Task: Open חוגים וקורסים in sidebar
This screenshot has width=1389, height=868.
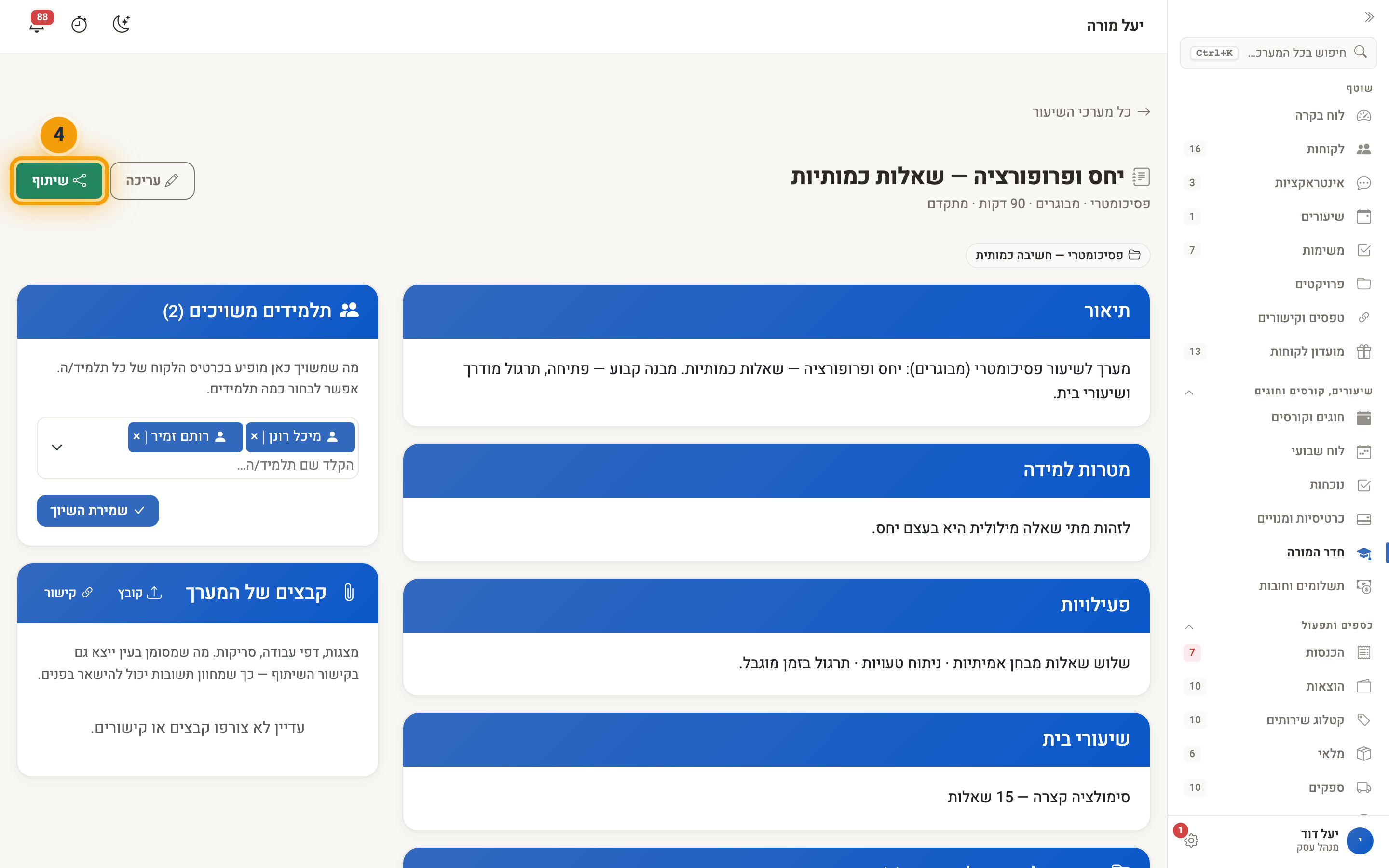Action: coord(1278,417)
